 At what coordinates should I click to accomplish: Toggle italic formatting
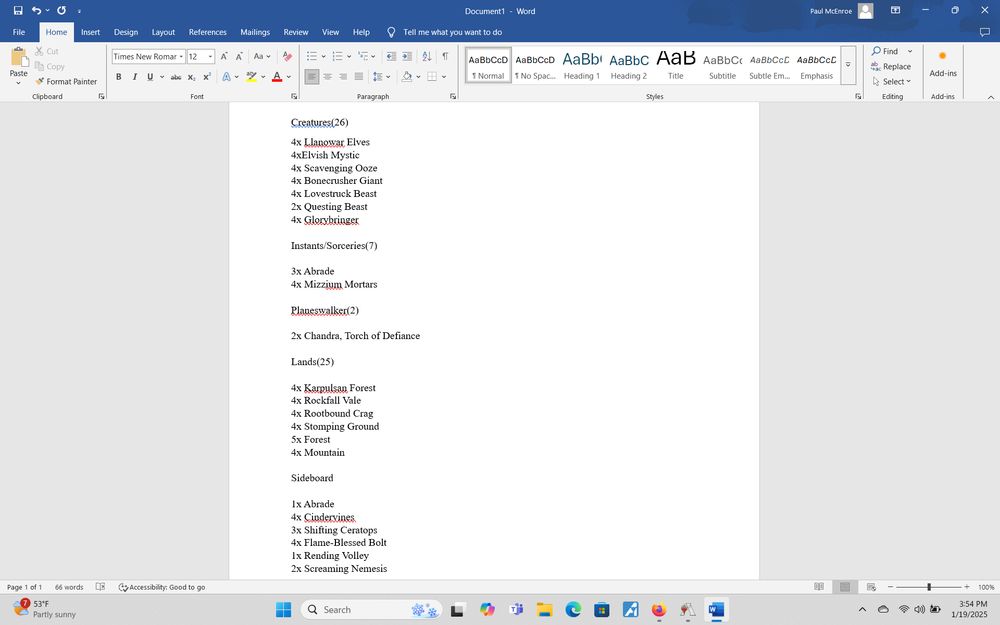click(x=135, y=77)
